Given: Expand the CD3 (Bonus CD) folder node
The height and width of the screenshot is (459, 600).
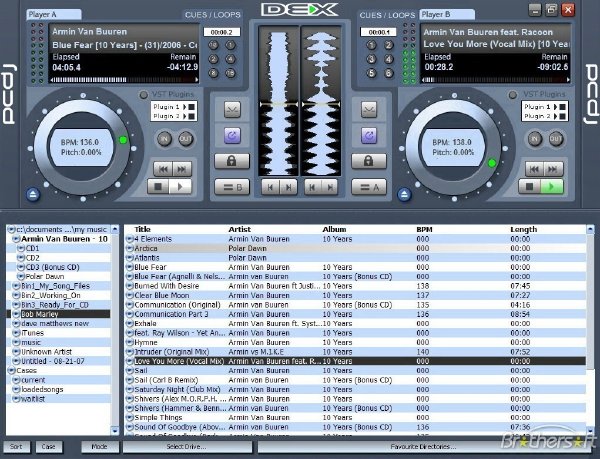Looking at the screenshot, I should click(21, 267).
